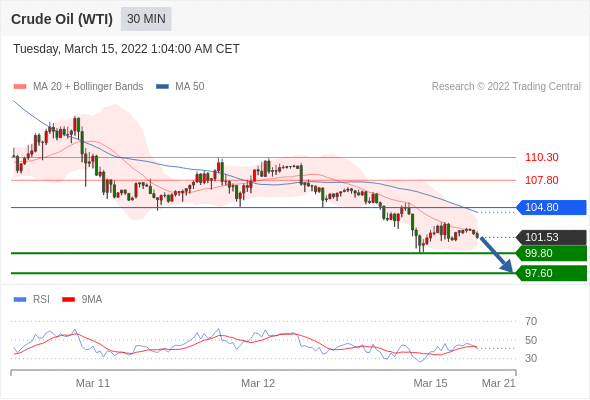Click the black 101.53 current price tag
Viewport: 590px width, 400px height.
[x=551, y=237]
